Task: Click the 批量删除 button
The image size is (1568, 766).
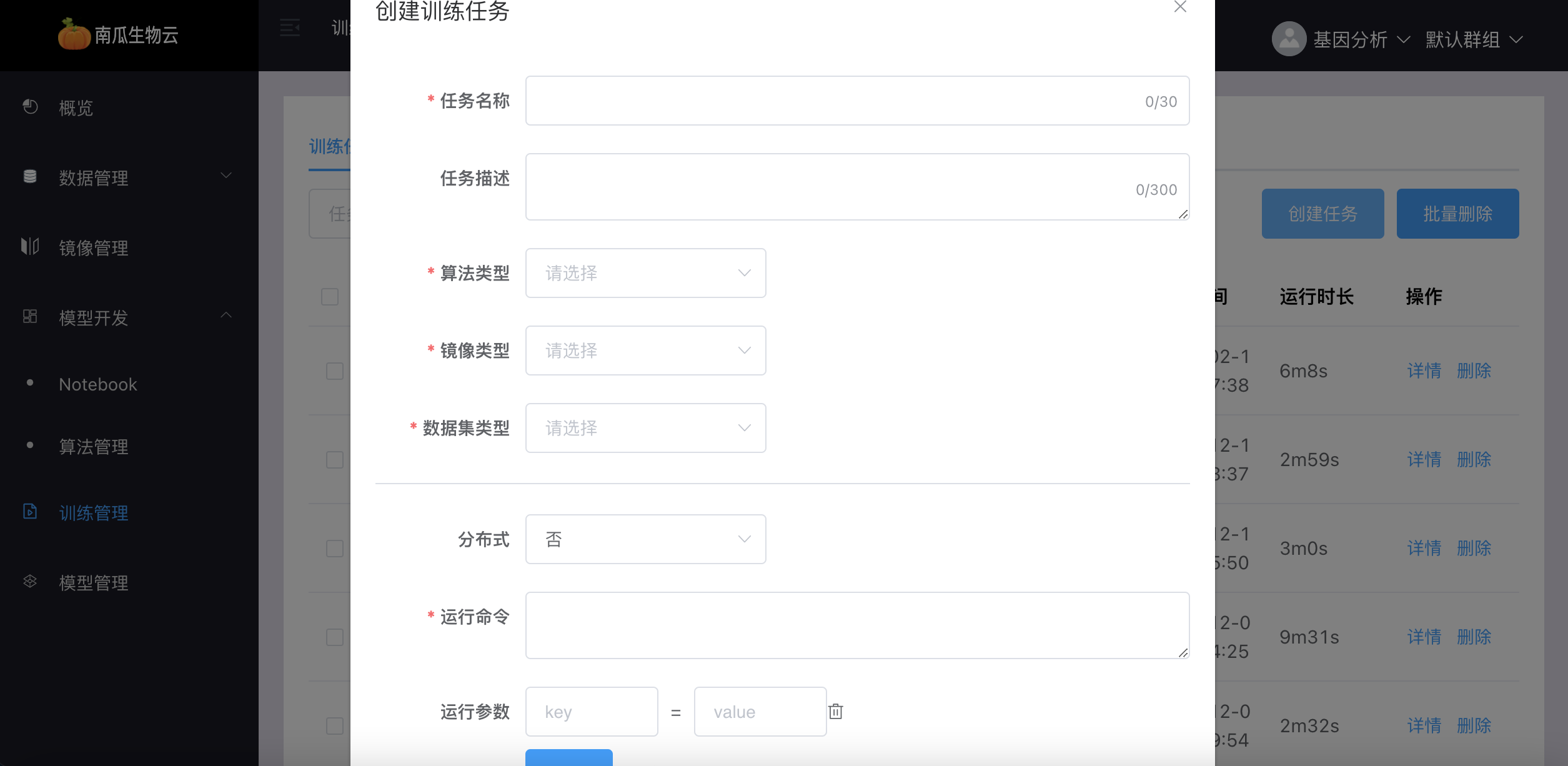Action: (1458, 214)
